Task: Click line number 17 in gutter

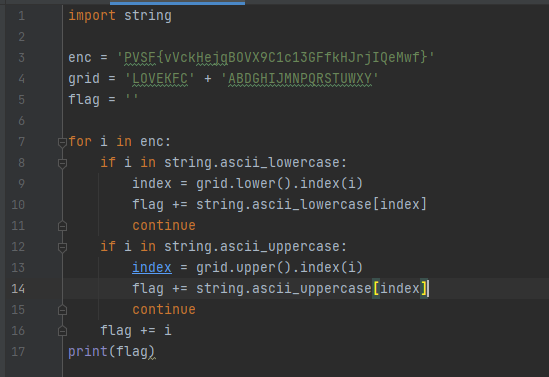Action: click(x=18, y=352)
